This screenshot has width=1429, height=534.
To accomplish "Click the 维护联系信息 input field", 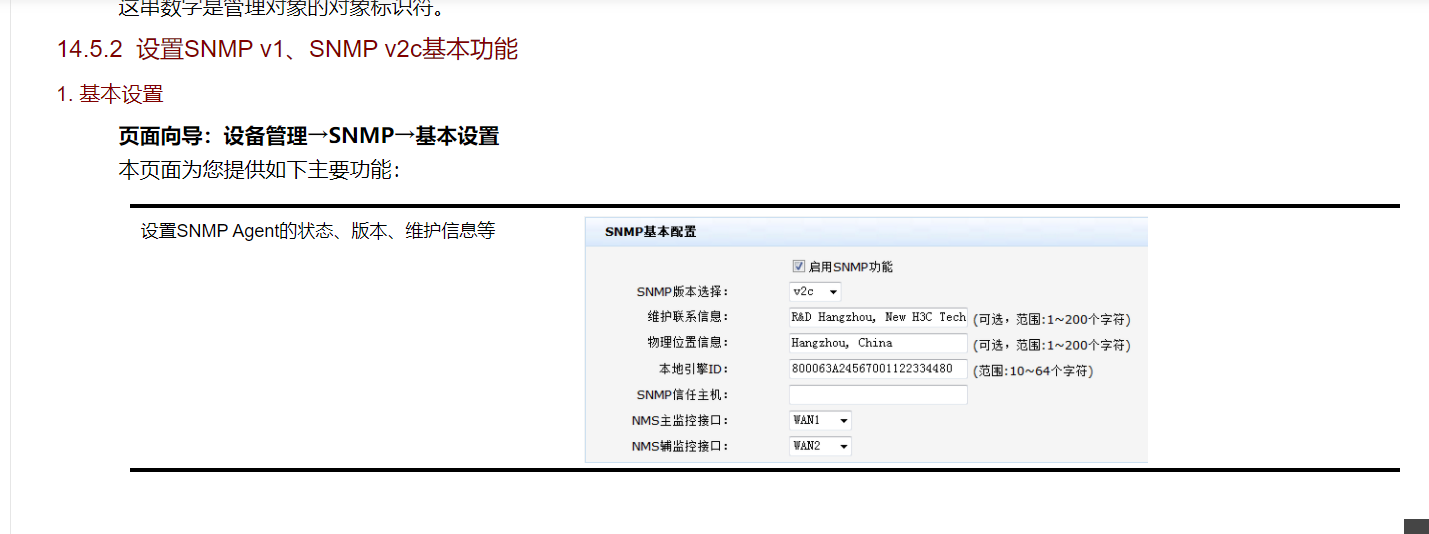I will coord(878,317).
